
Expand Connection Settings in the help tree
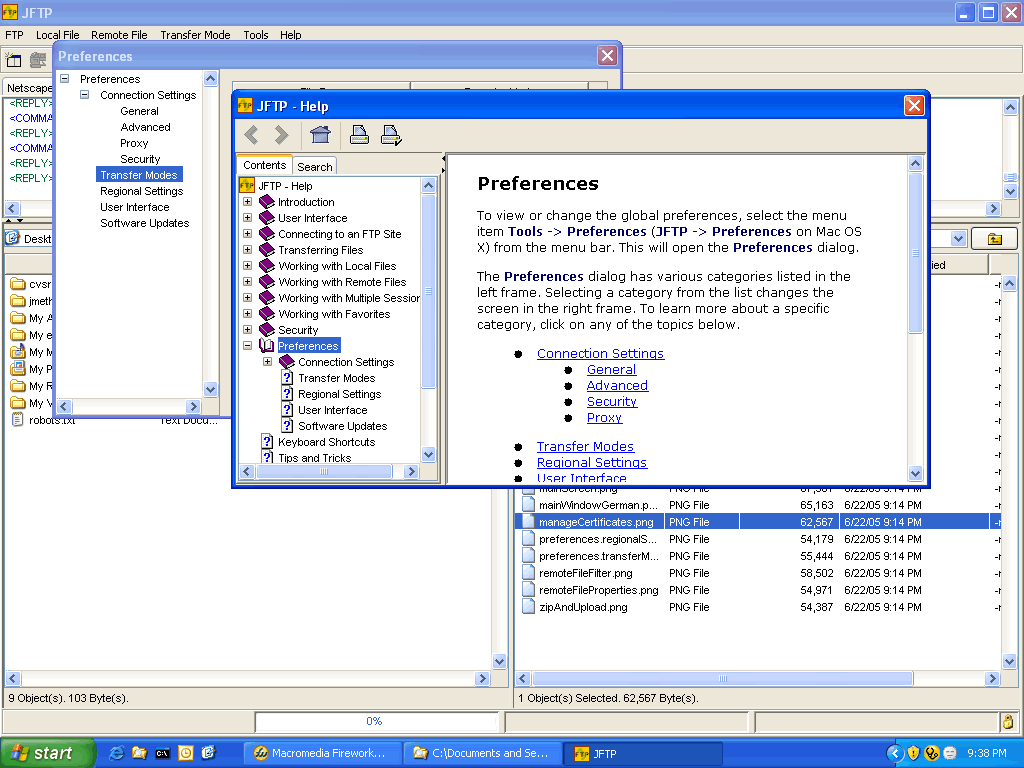point(267,362)
